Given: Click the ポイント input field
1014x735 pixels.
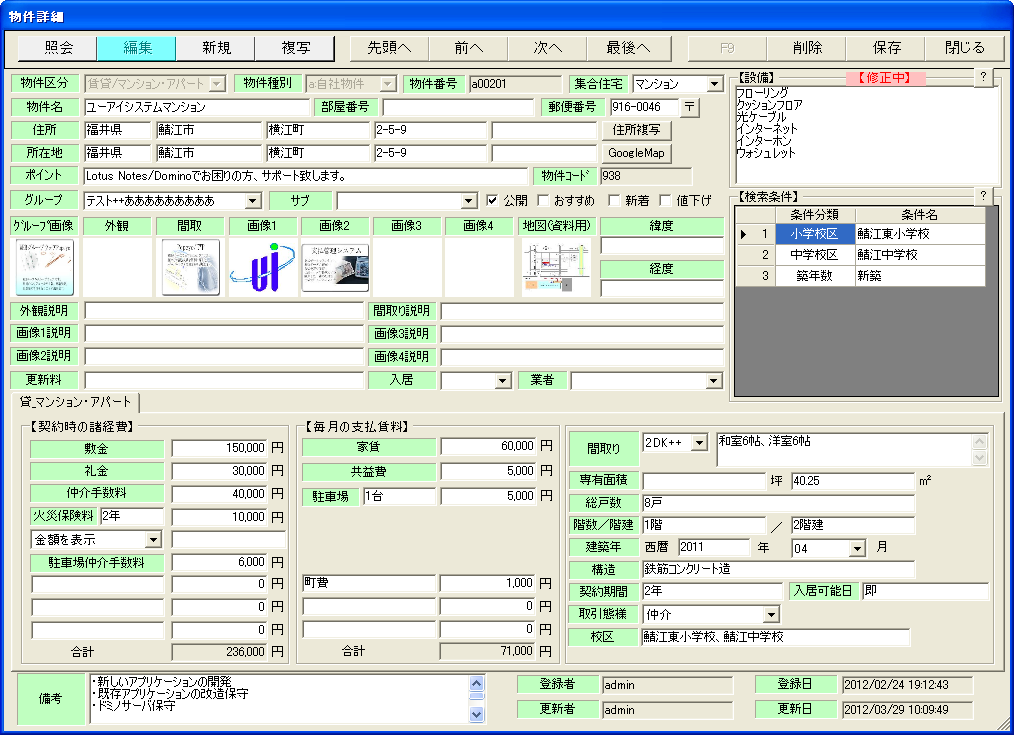Looking at the screenshot, I should (x=306, y=176).
